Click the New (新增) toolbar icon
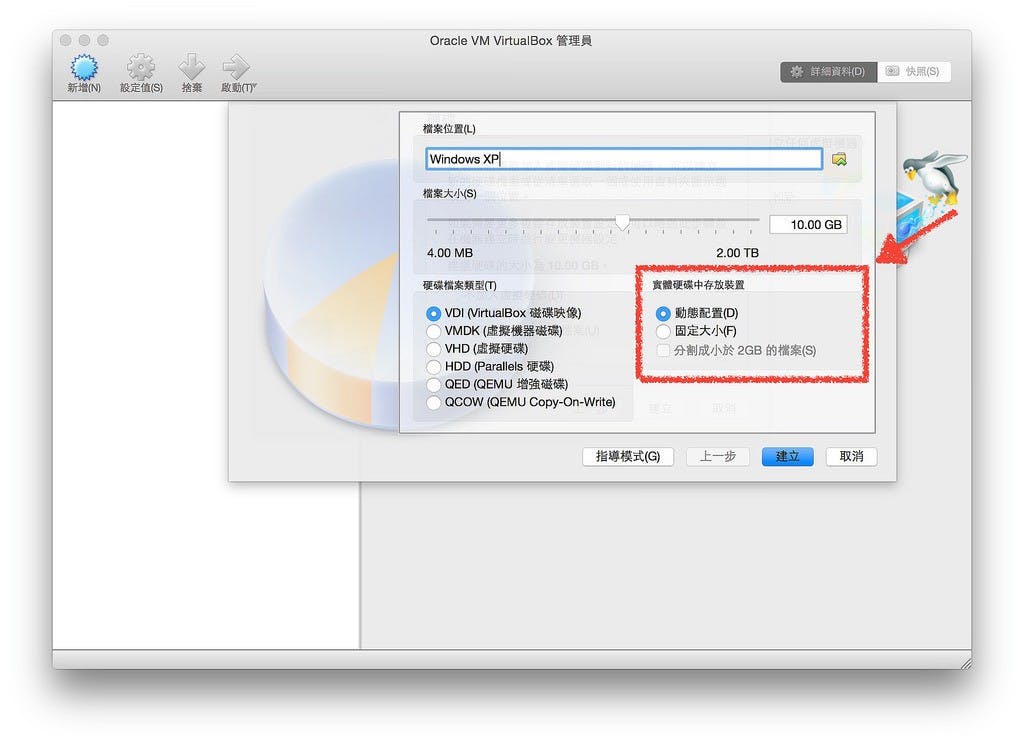 tap(84, 67)
